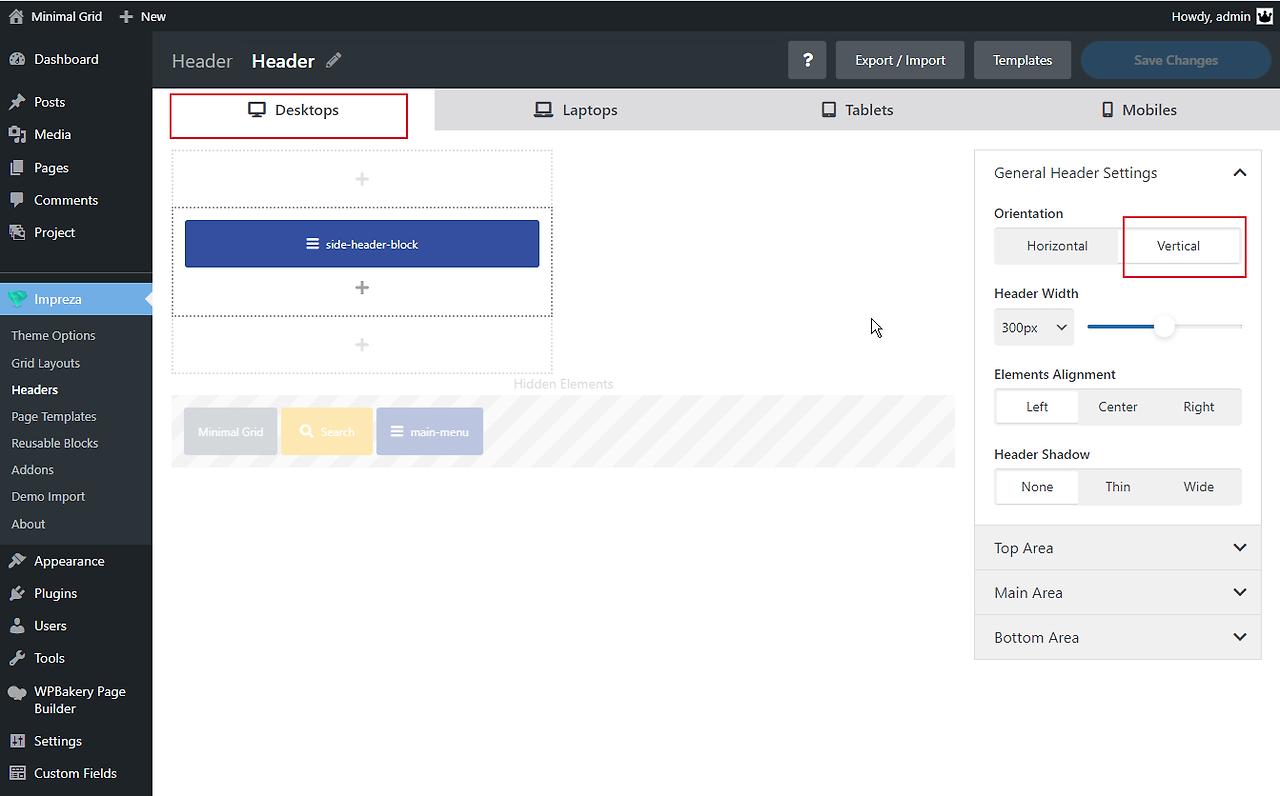Screen dimensions: 1280x796
Task: Open the admin avatar icon
Action: click(1263, 16)
